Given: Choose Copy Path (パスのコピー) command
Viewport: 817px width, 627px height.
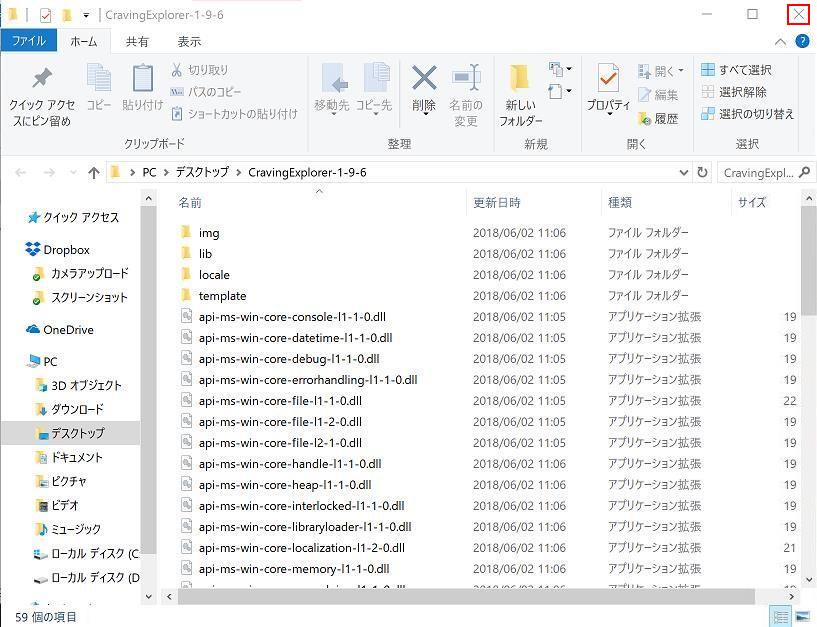Looking at the screenshot, I should [x=206, y=92].
